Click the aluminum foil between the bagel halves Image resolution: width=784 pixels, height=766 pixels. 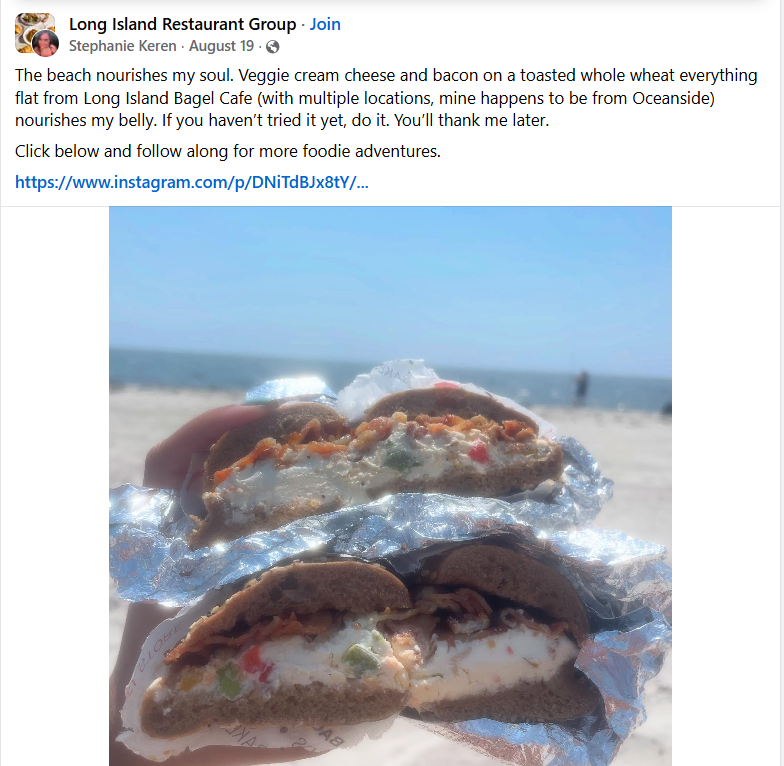pyautogui.click(x=380, y=530)
